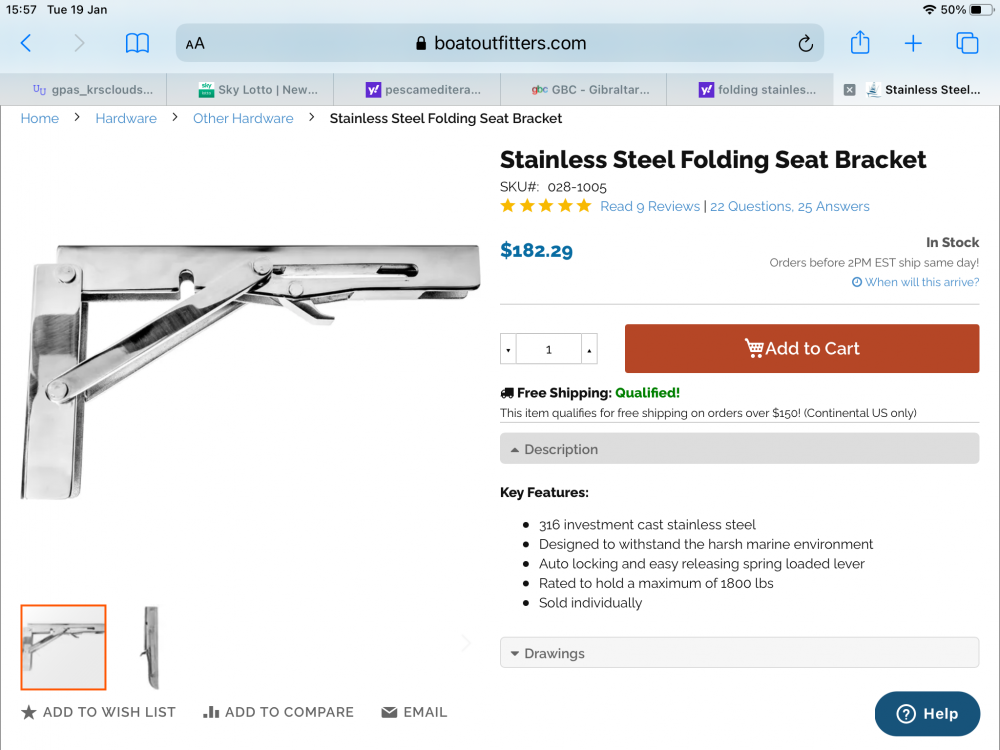The height and width of the screenshot is (750, 1000).
Task: Show all tabs overview icon
Action: tap(967, 43)
